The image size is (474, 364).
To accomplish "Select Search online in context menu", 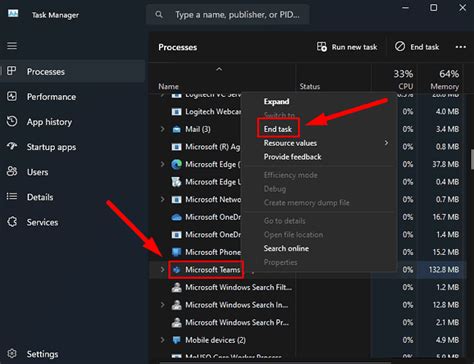I will (286, 248).
